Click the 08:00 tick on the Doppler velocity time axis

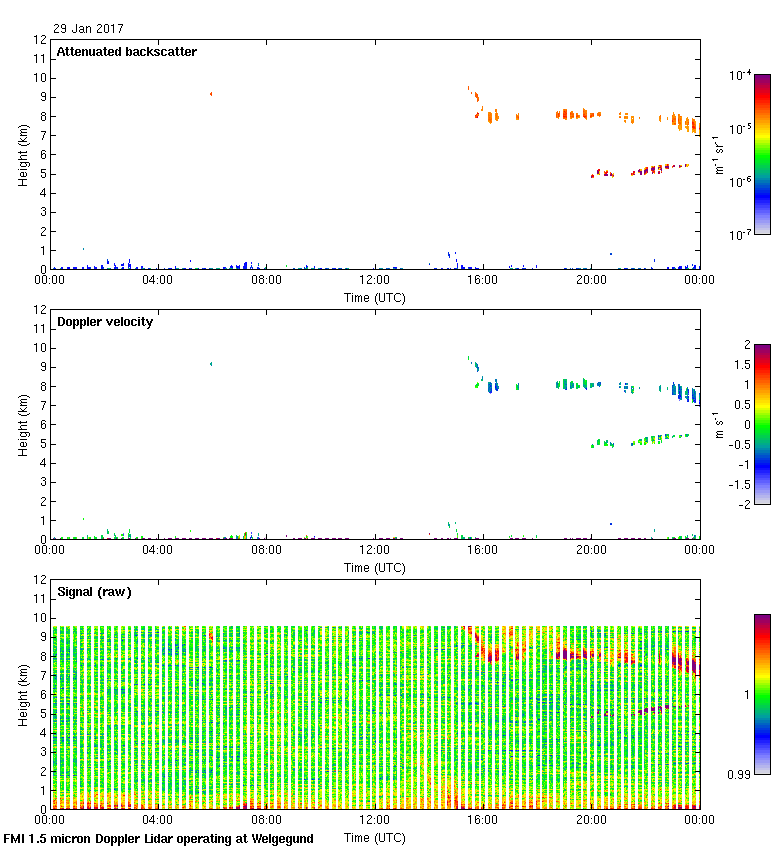pyautogui.click(x=266, y=550)
